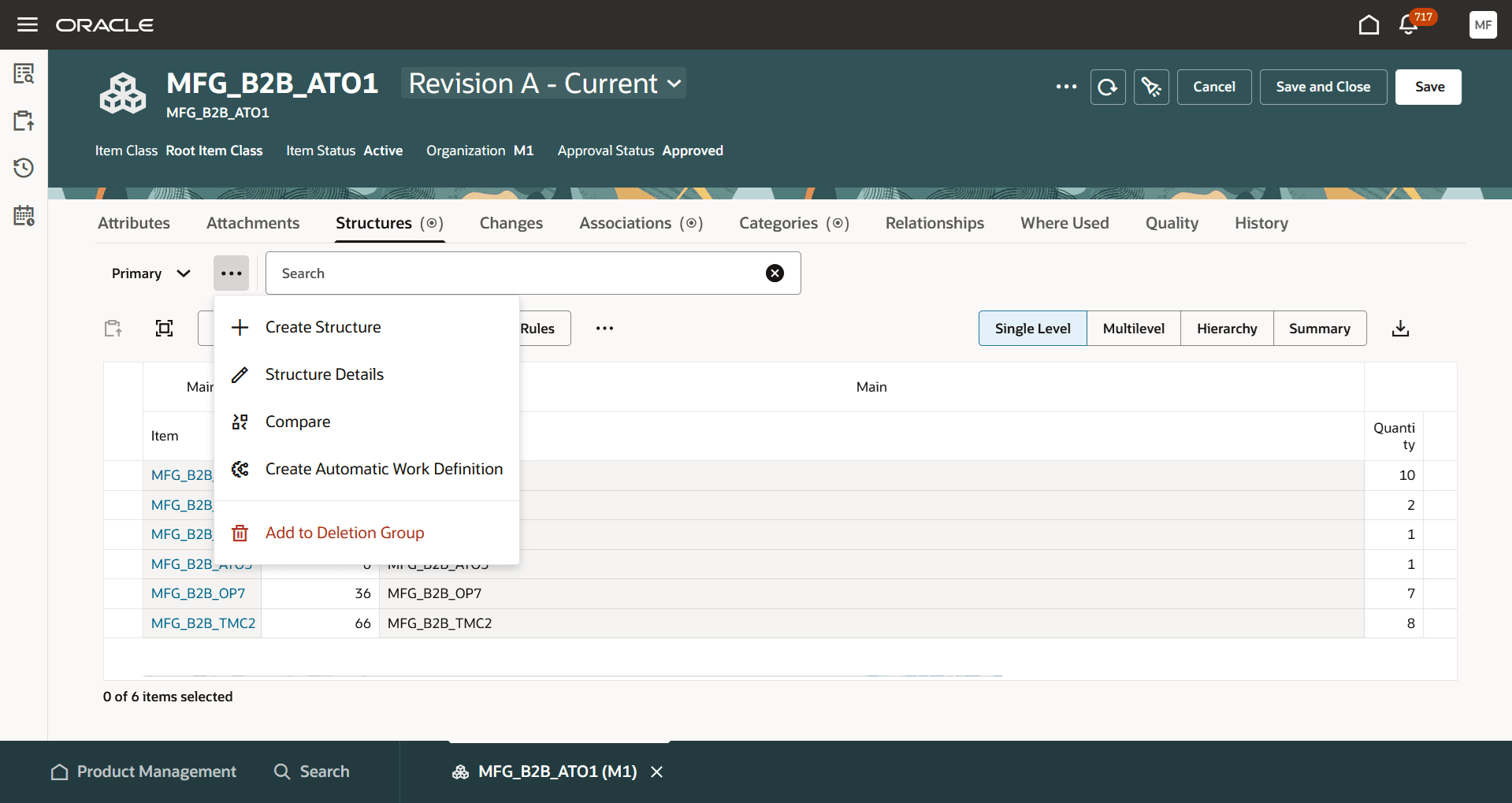Image resolution: width=1512 pixels, height=803 pixels.
Task: Switch to Summary view
Action: [1320, 329]
